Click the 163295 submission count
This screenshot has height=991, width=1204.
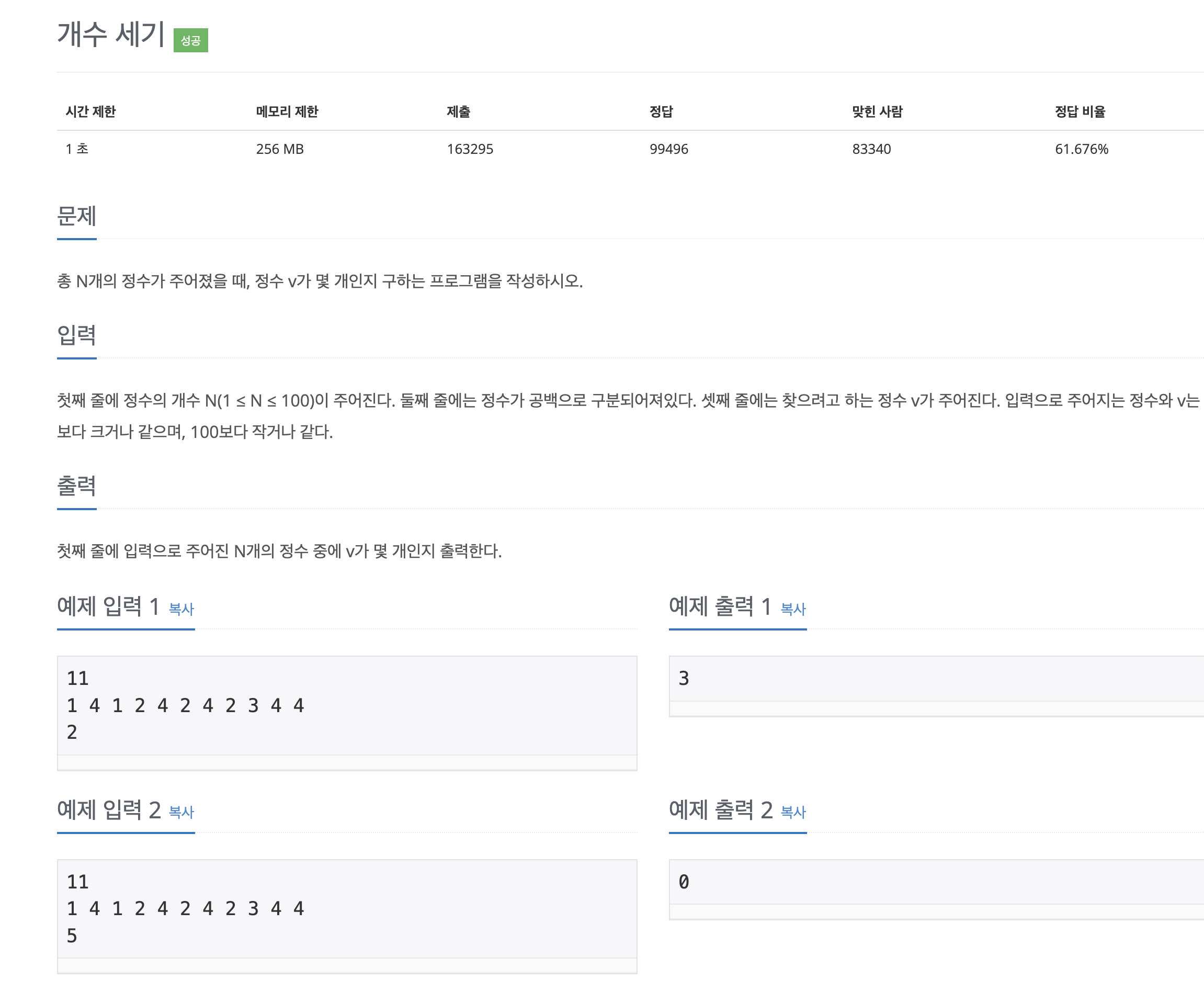click(470, 150)
